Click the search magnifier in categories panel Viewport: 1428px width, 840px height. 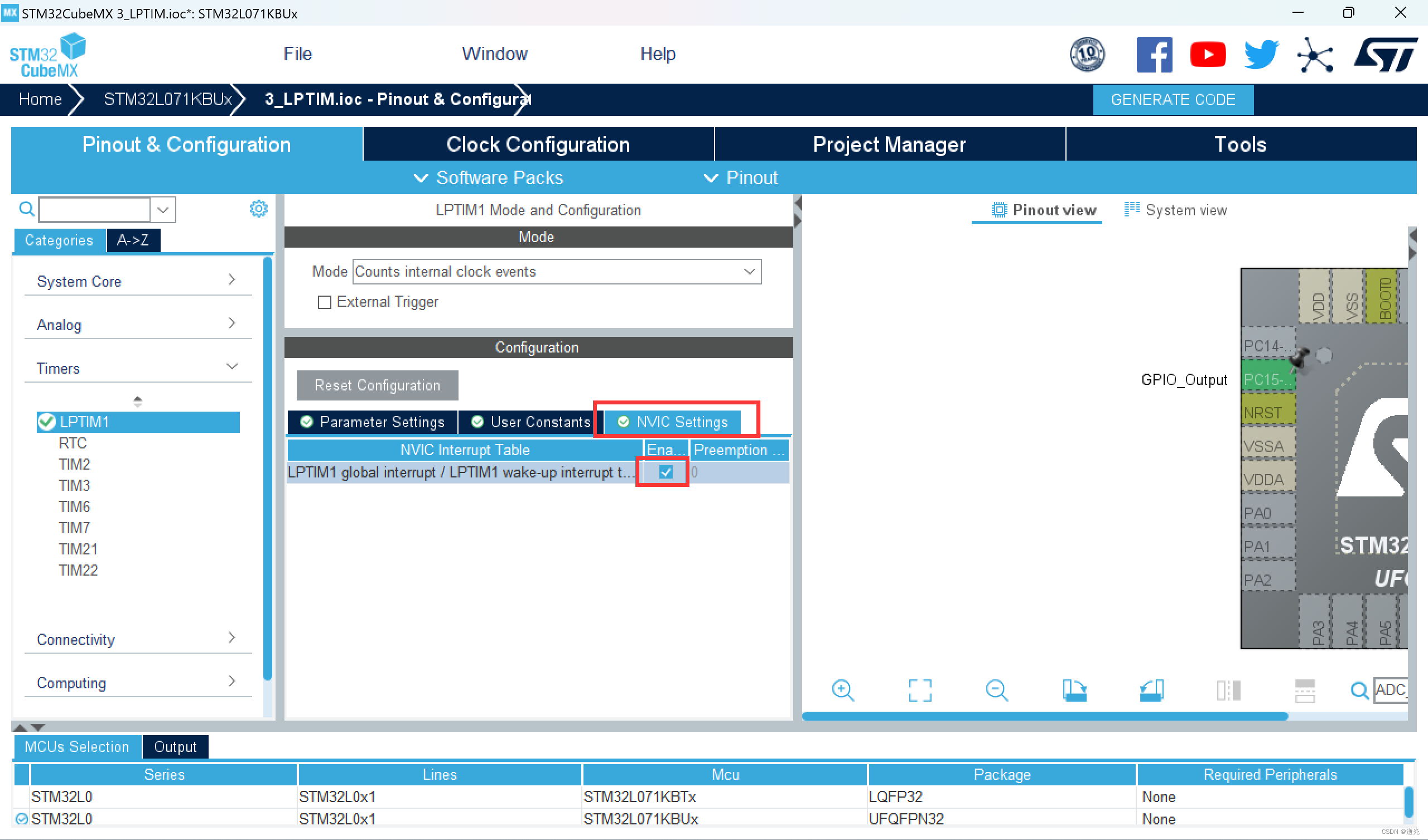point(27,209)
